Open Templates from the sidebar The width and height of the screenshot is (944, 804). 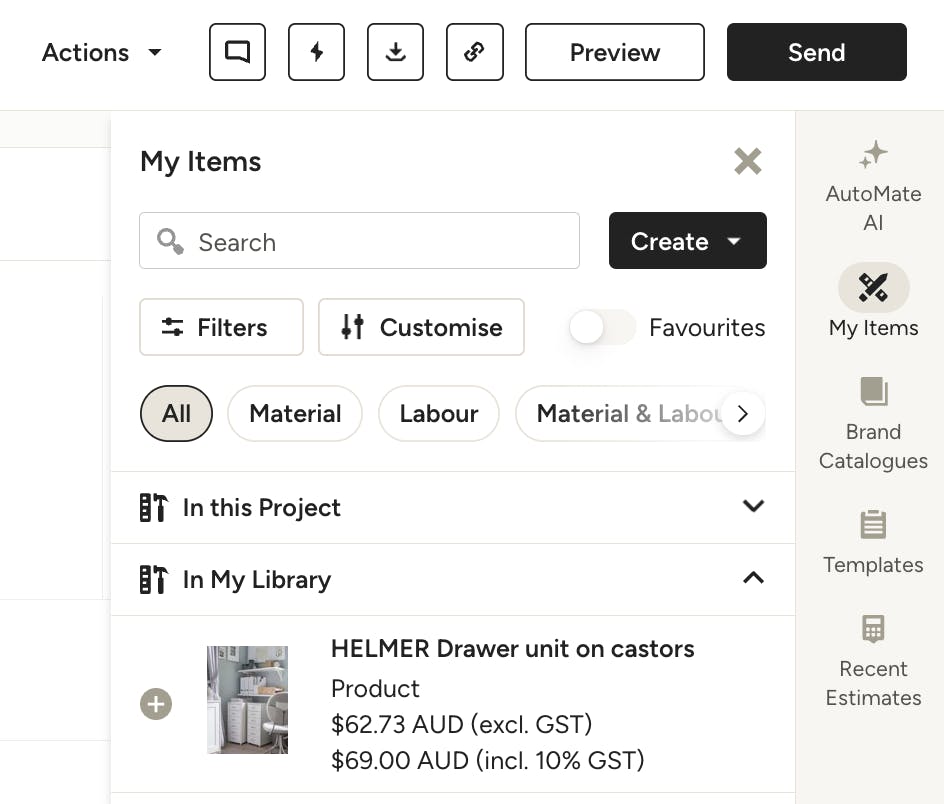[x=873, y=542]
